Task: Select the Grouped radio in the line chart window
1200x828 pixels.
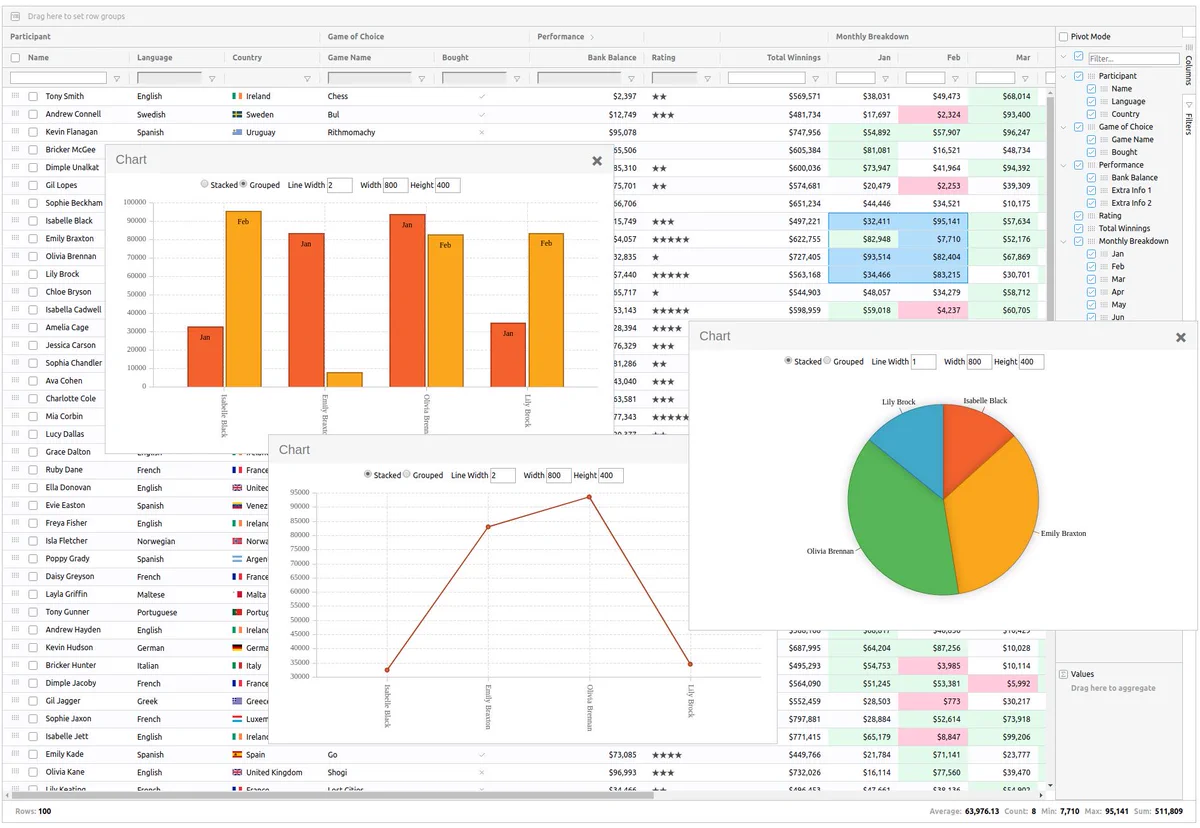Action: 407,475
